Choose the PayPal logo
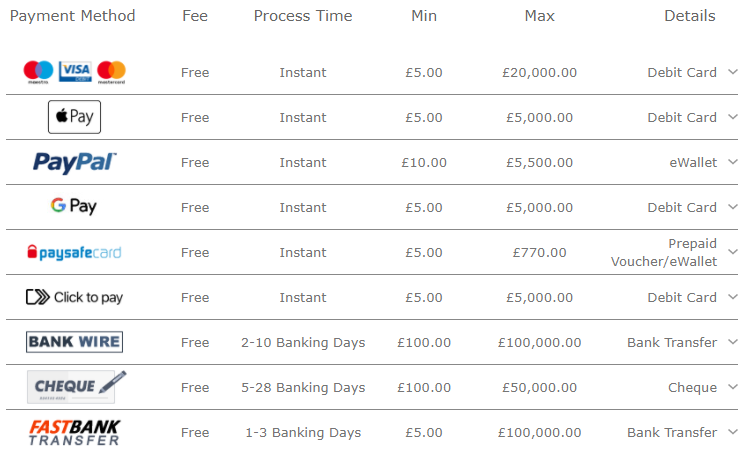The image size is (752, 454). coord(74,163)
